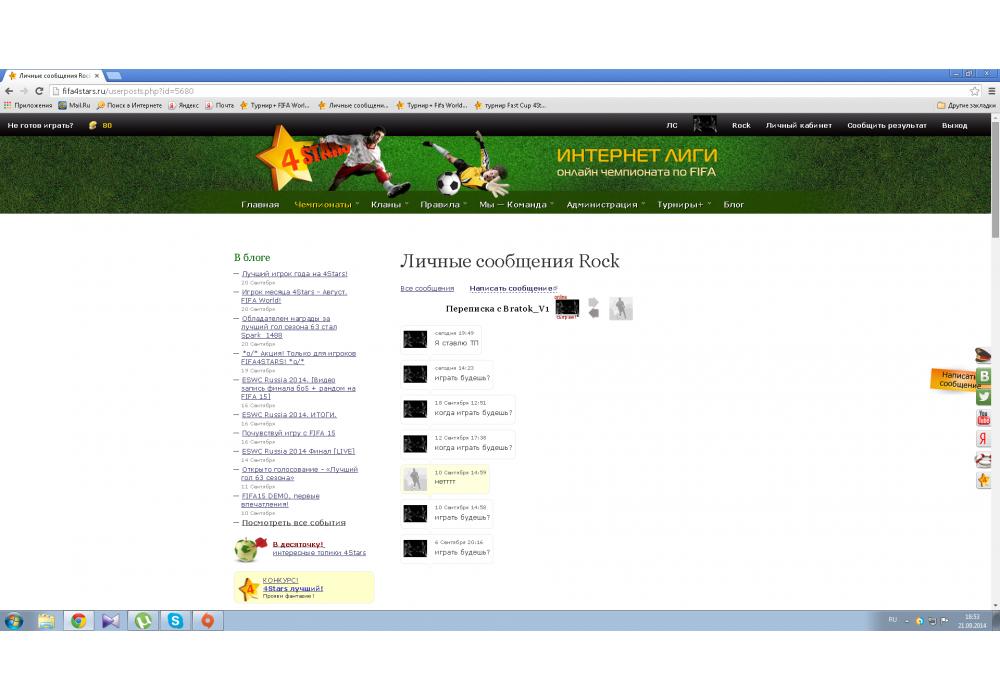Open blog post ESWC Russia 2014. ИТОГИ.

289,415
